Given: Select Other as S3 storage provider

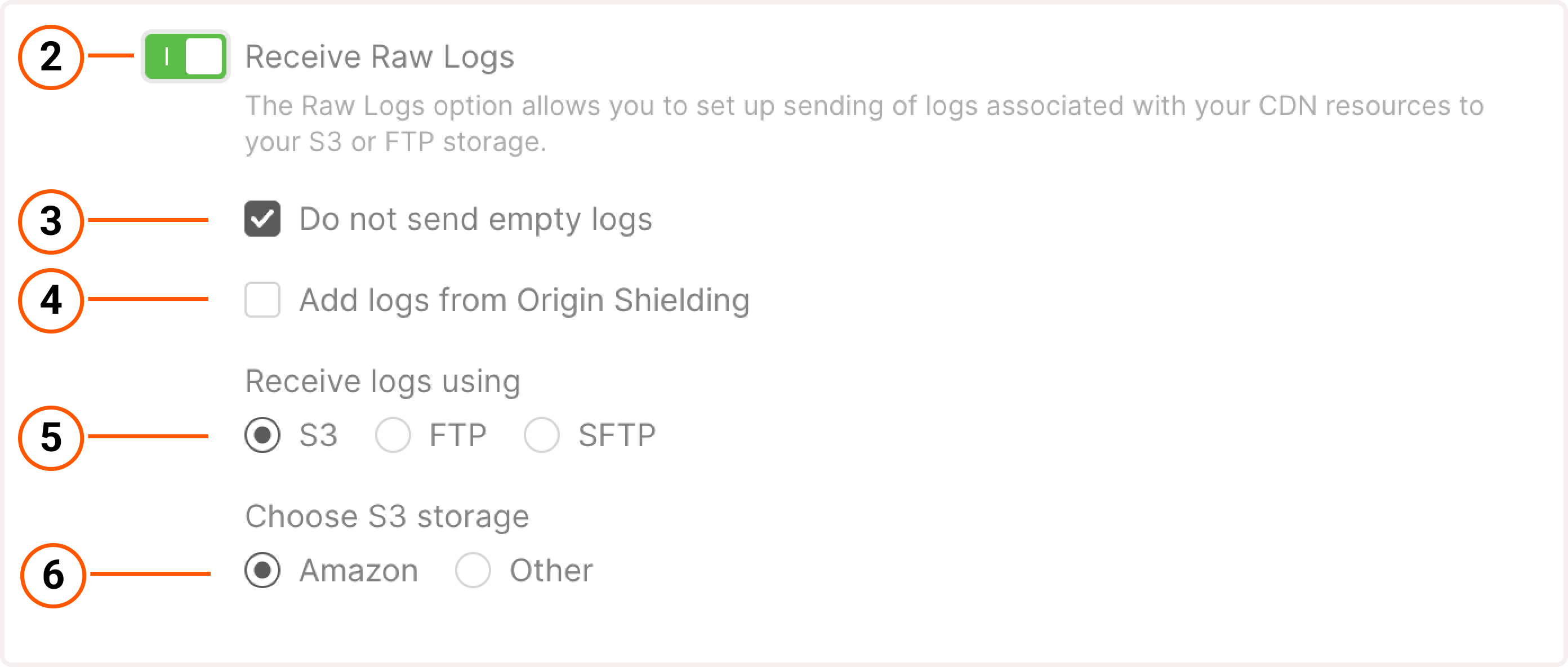Looking at the screenshot, I should pos(473,570).
